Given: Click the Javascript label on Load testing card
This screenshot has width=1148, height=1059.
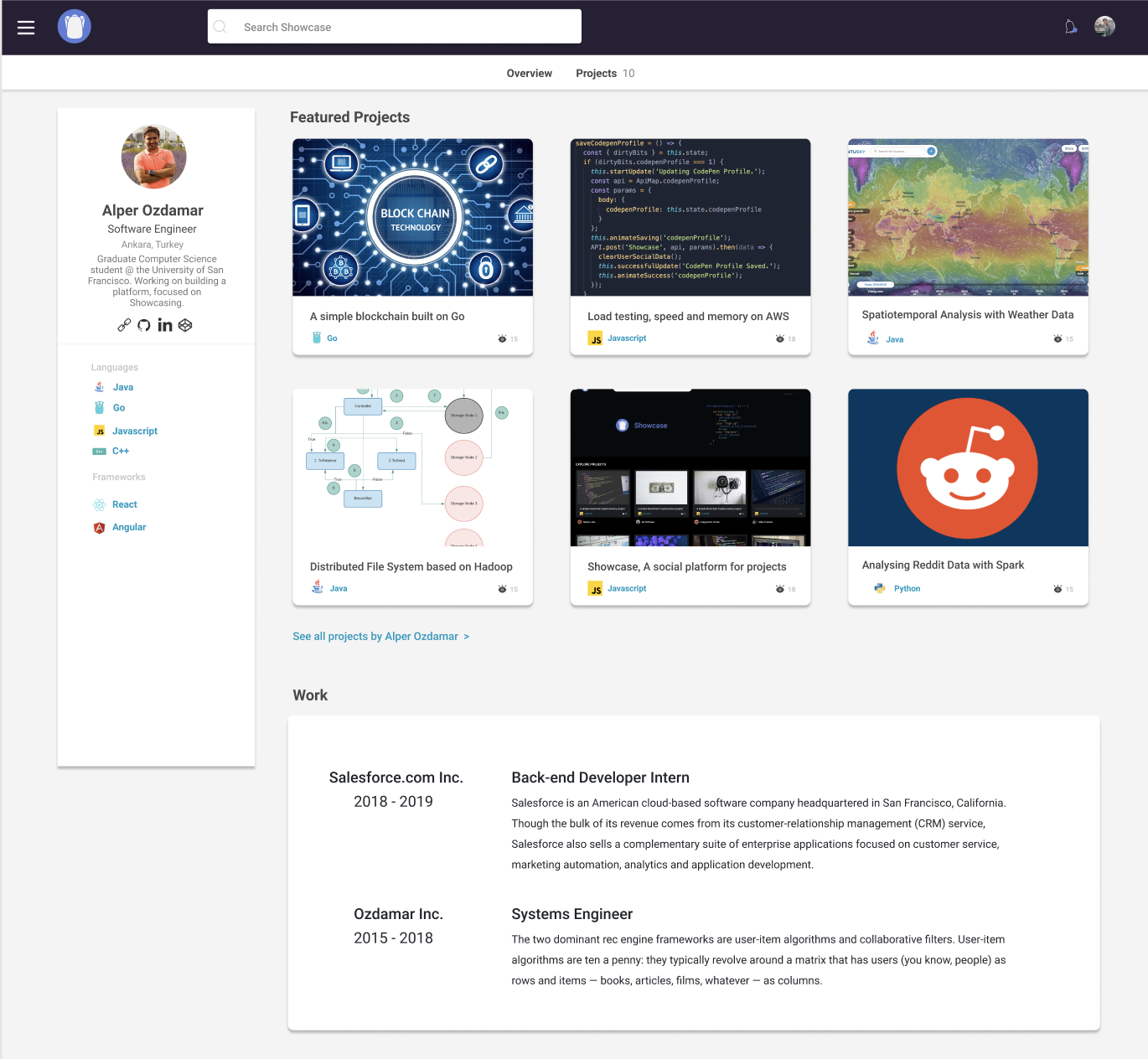Looking at the screenshot, I should point(627,338).
